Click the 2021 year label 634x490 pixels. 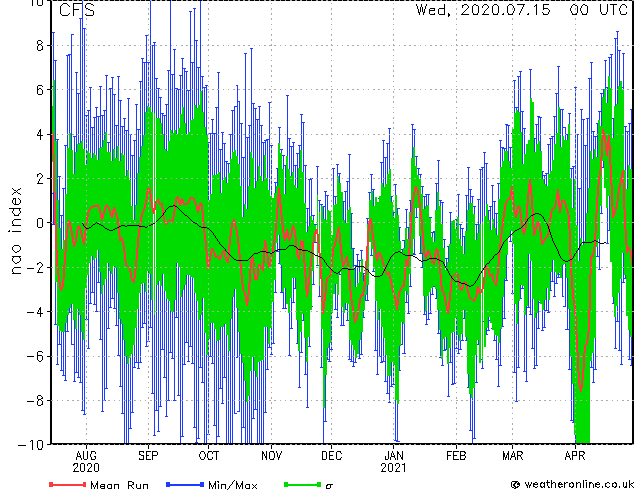pyautogui.click(x=393, y=468)
